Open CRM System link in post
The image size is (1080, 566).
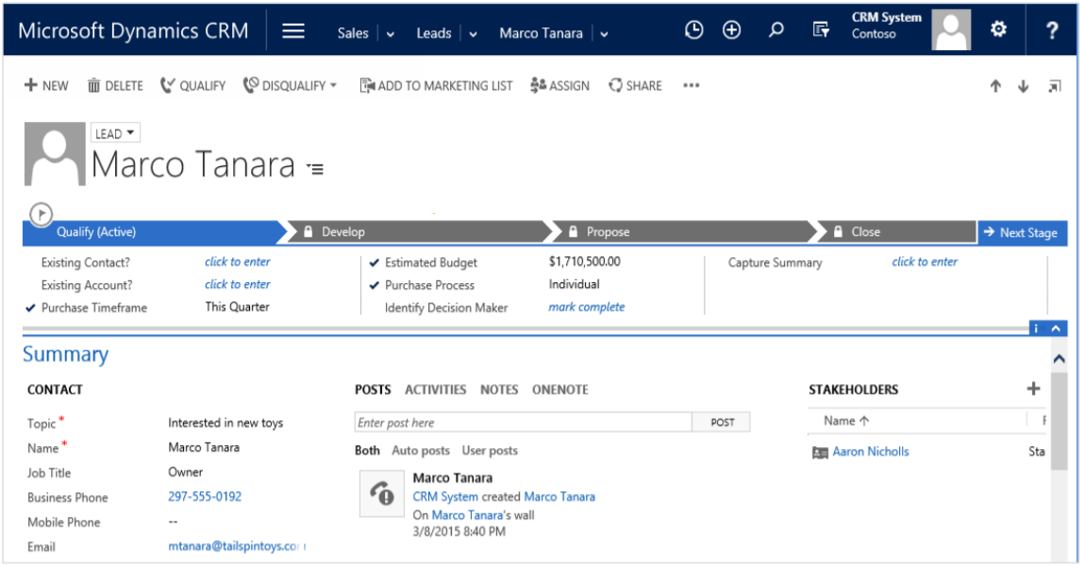tap(445, 496)
